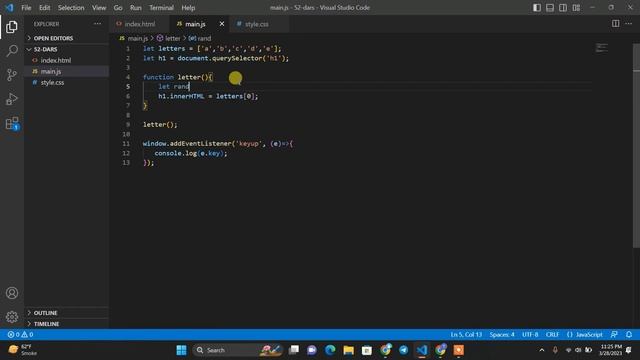Image resolution: width=640 pixels, height=360 pixels.
Task: Open the UTF-8 encoding selector
Action: (x=530, y=334)
